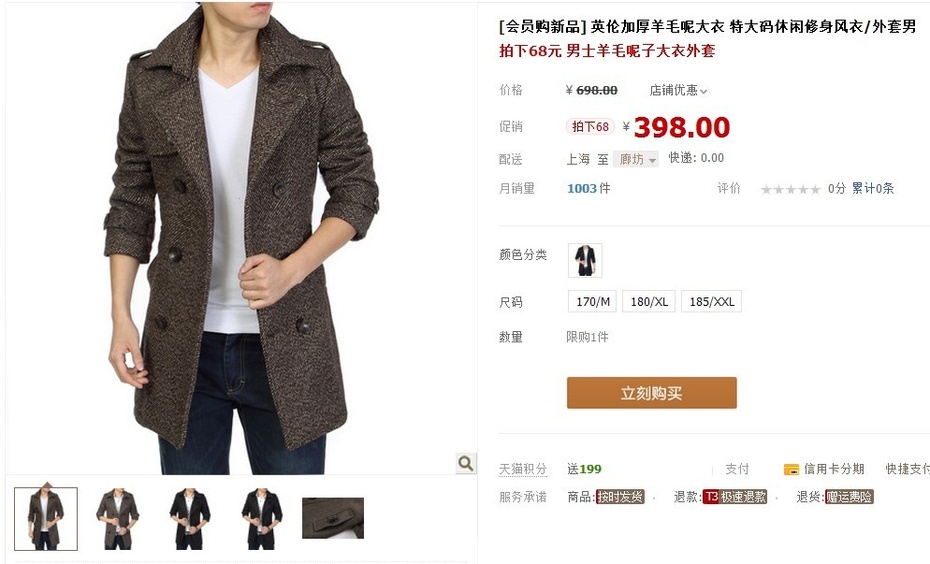Click the 赠运费险 service badge
The image size is (930, 564).
[x=849, y=497]
